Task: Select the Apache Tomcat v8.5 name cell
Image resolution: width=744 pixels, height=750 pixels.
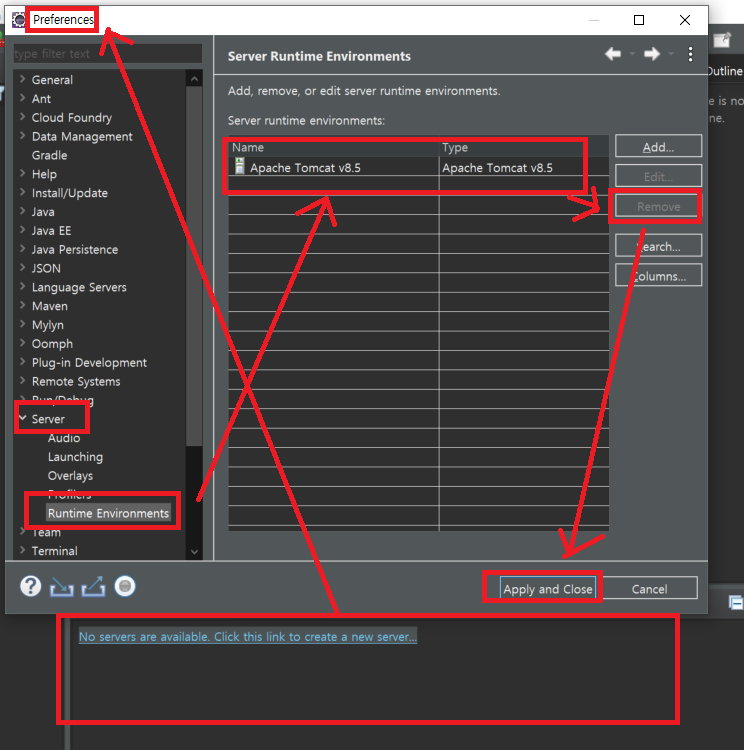Action: click(x=333, y=167)
